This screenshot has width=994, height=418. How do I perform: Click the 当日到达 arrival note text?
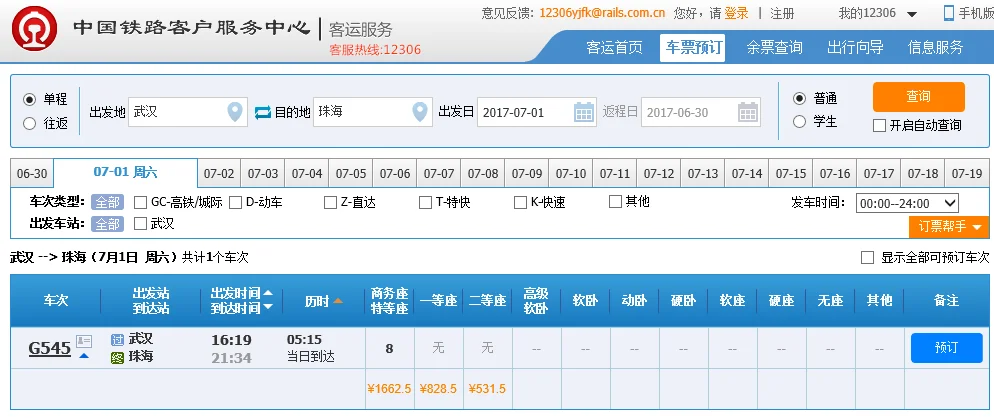point(311,358)
